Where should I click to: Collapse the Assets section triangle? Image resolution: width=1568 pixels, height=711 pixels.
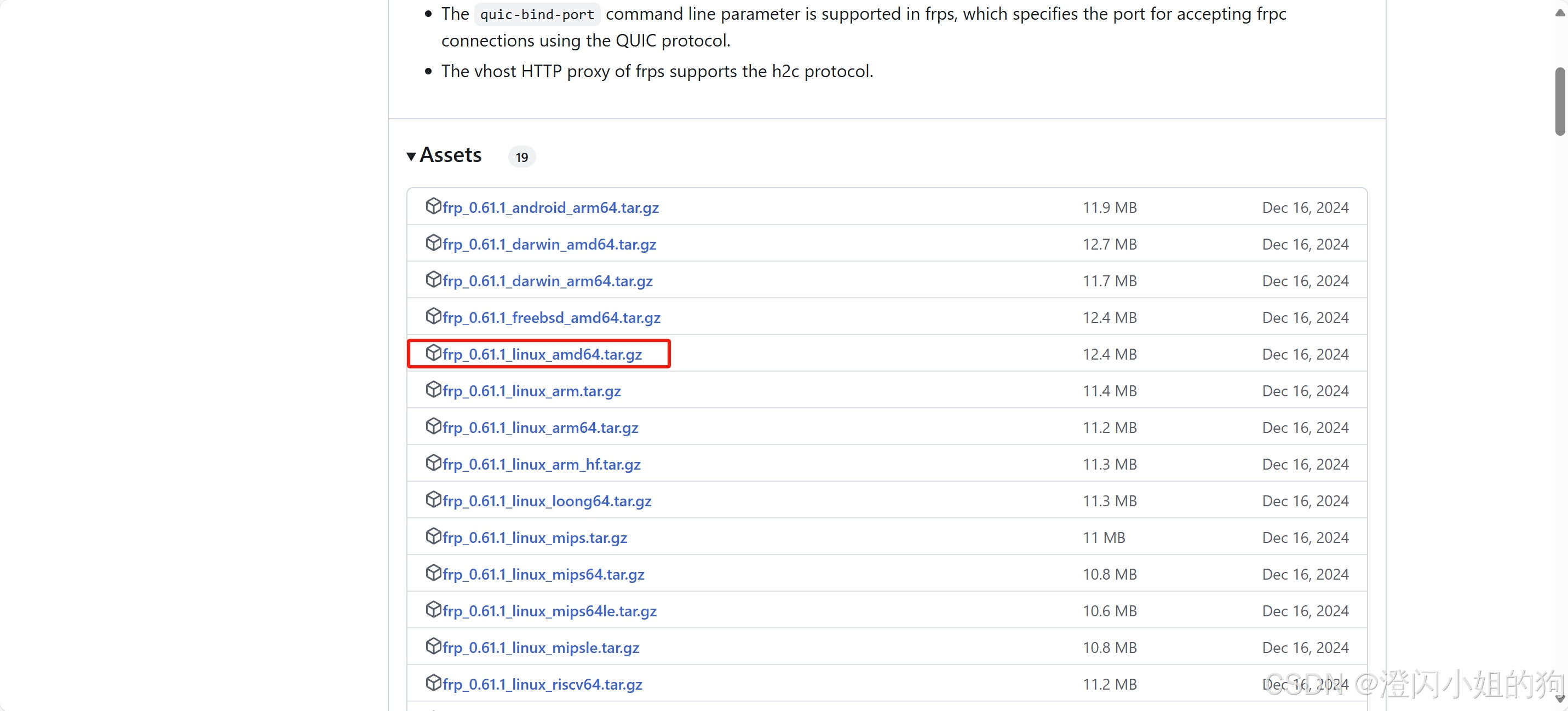[411, 157]
